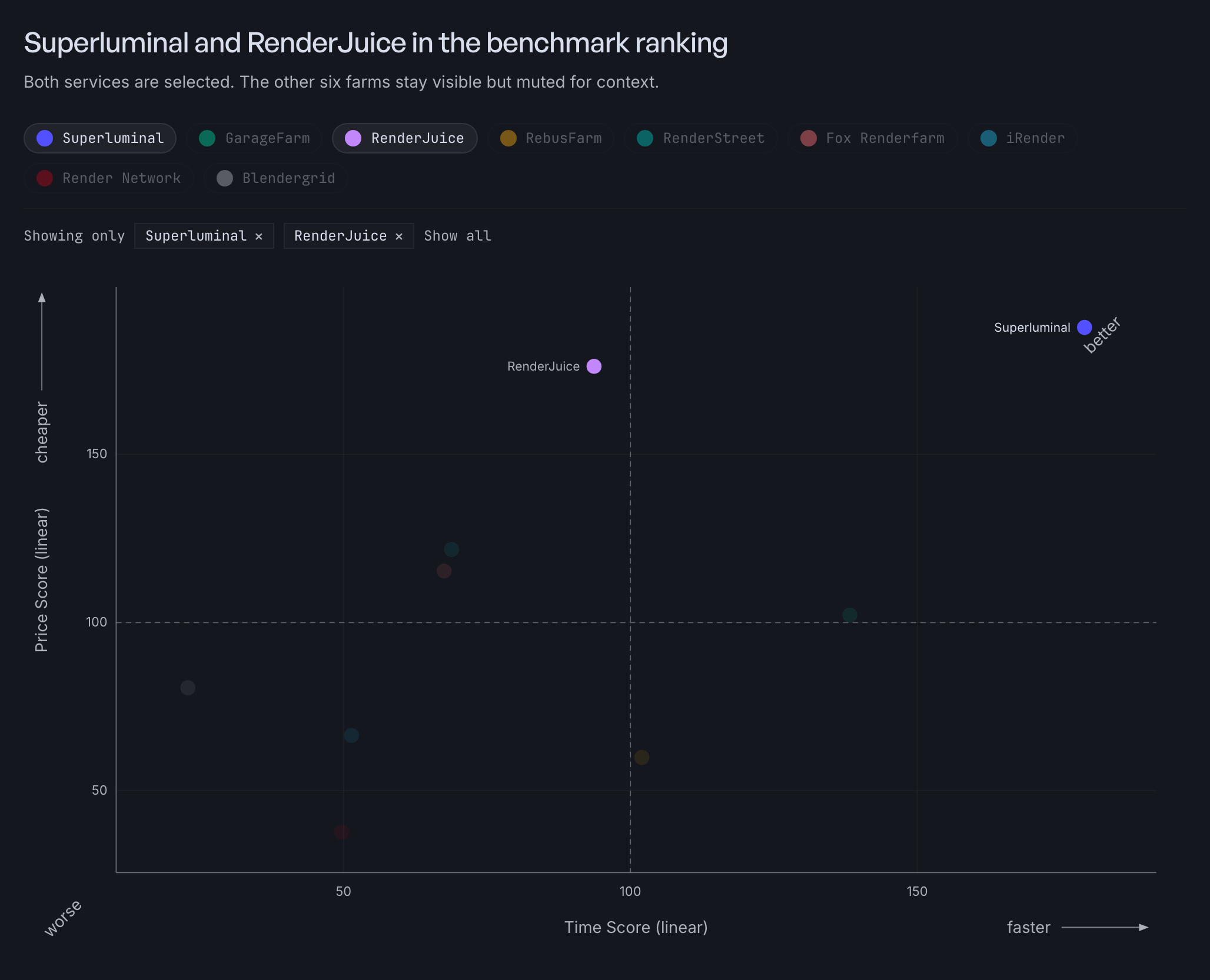Viewport: 1210px width, 980px height.
Task: Click the Show all link
Action: click(x=458, y=236)
